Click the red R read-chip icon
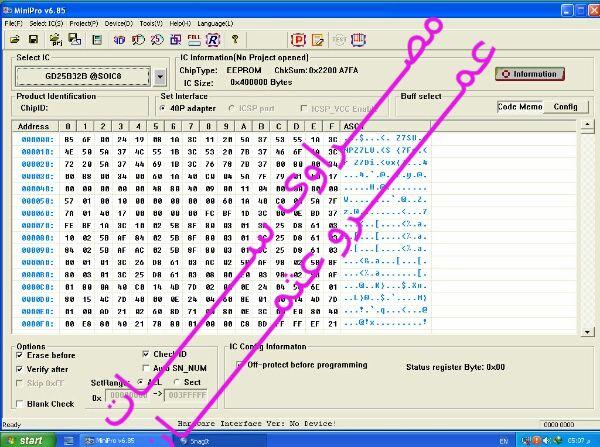The image size is (600, 447). pos(212,39)
